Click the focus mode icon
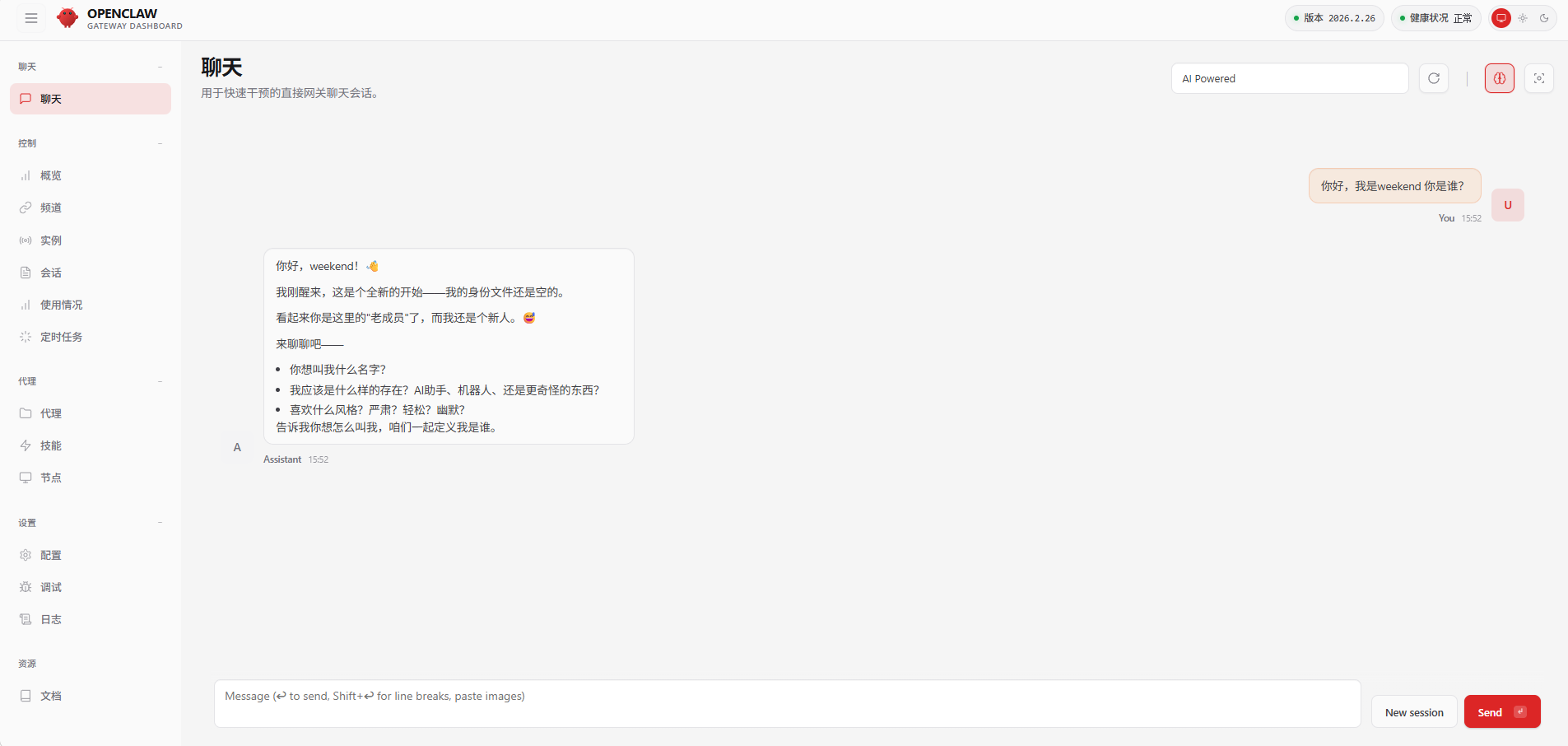 pyautogui.click(x=1538, y=78)
